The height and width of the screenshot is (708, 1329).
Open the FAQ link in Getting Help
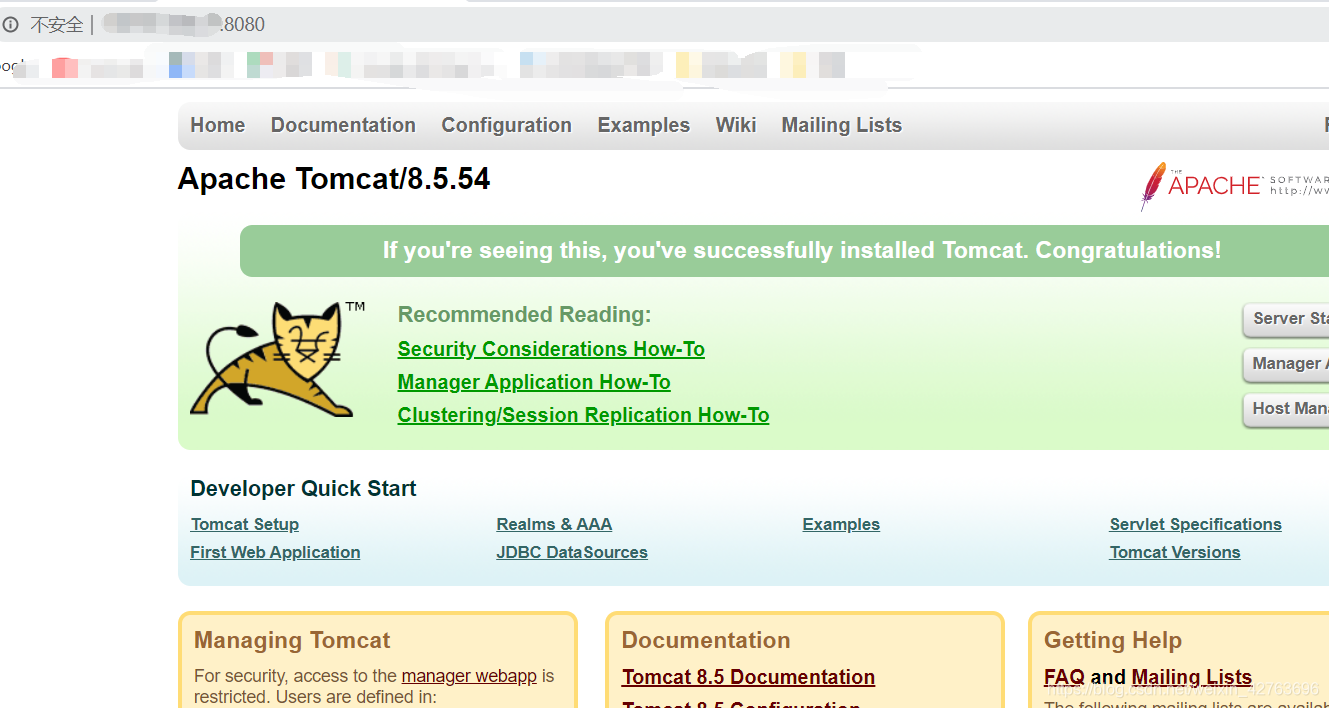coord(1064,677)
